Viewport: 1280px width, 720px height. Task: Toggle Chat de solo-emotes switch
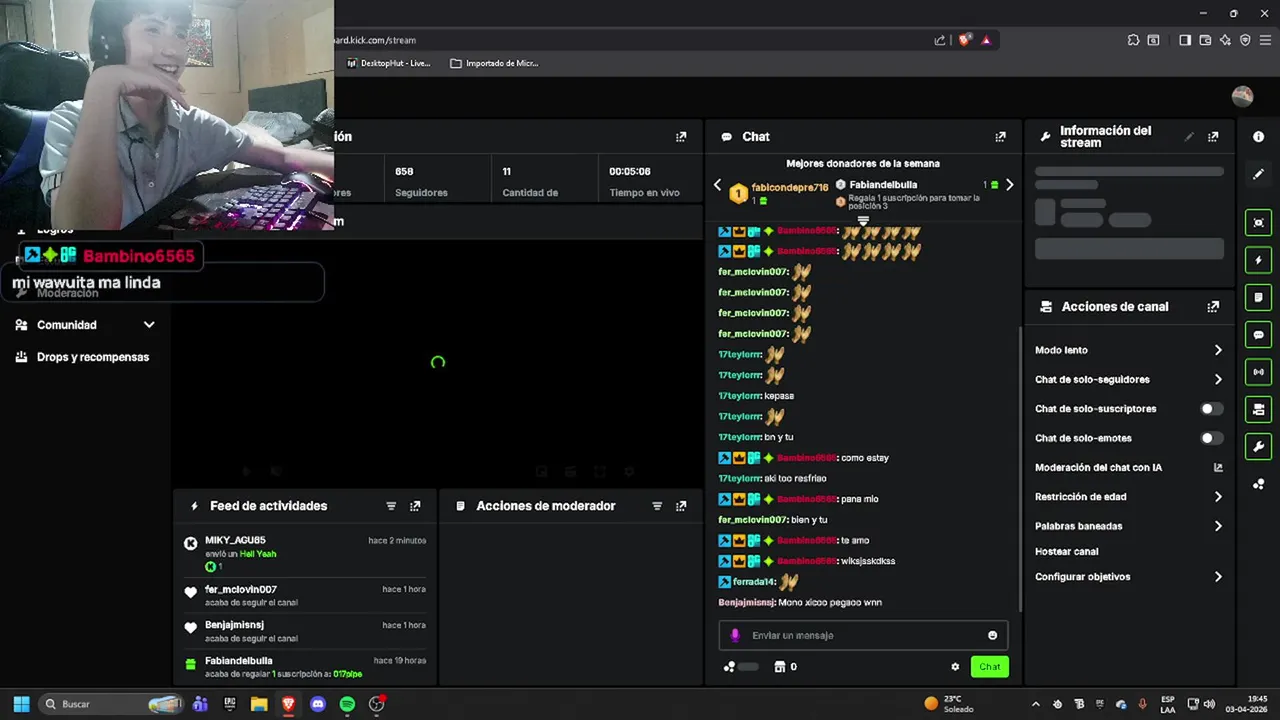pos(1211,438)
